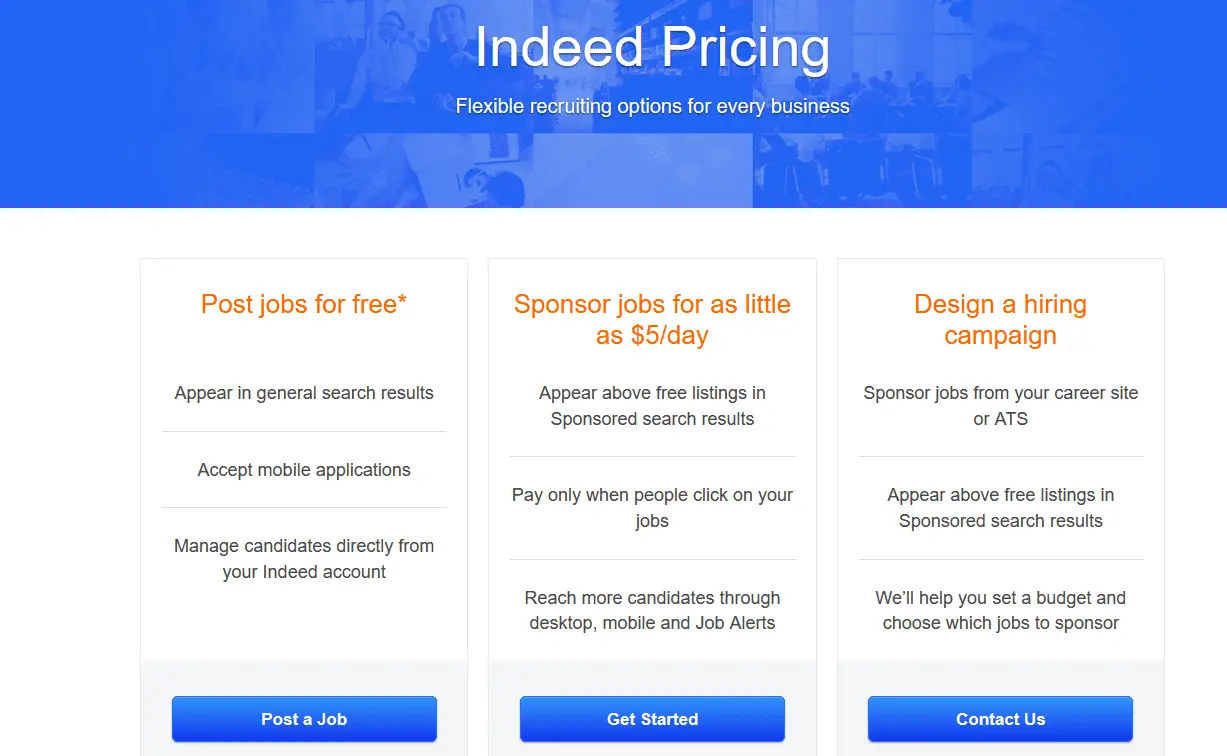
Task: Click the asterisk after Post jobs for free
Action: coord(402,301)
